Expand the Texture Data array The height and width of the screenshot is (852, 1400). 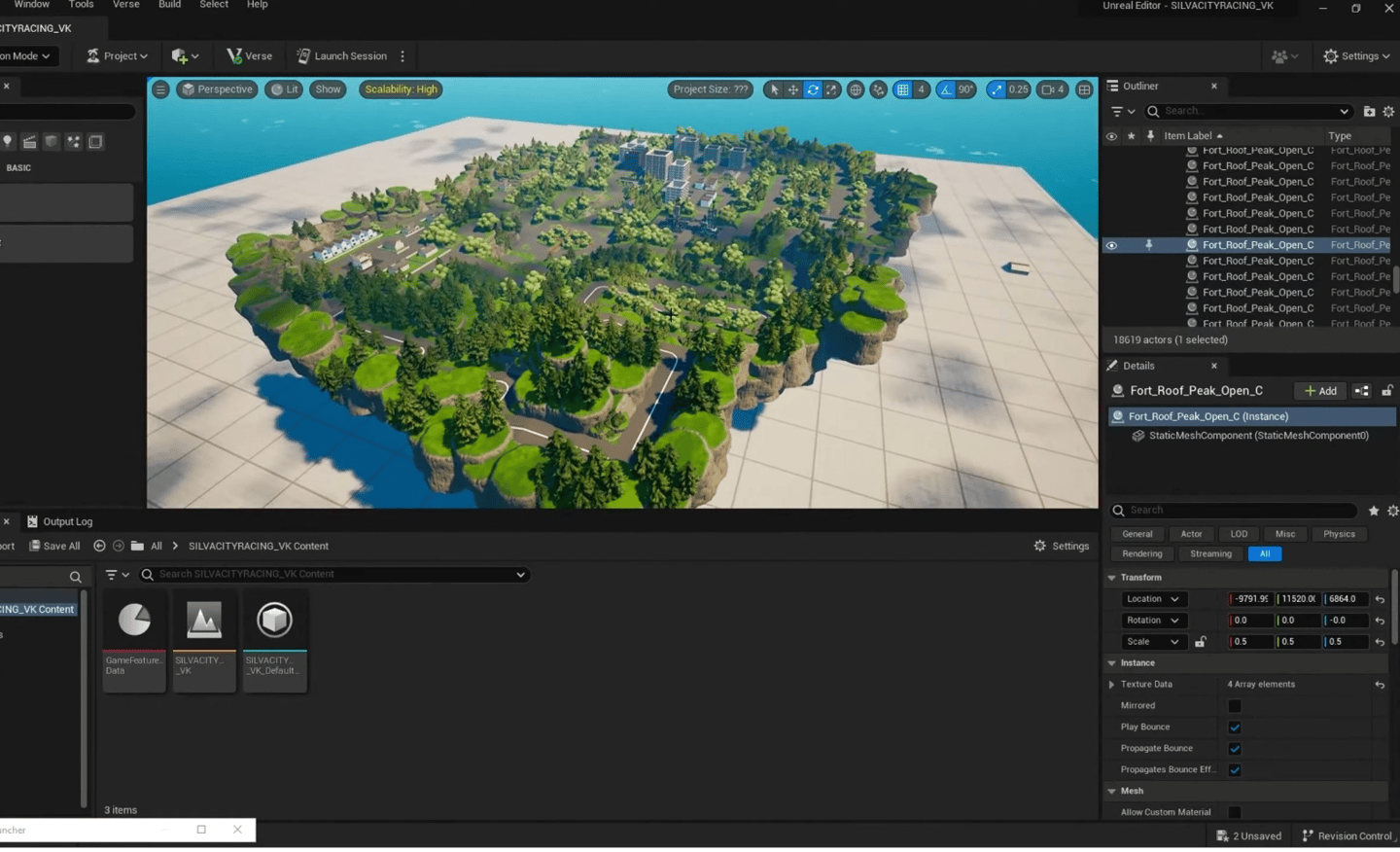coord(1112,685)
